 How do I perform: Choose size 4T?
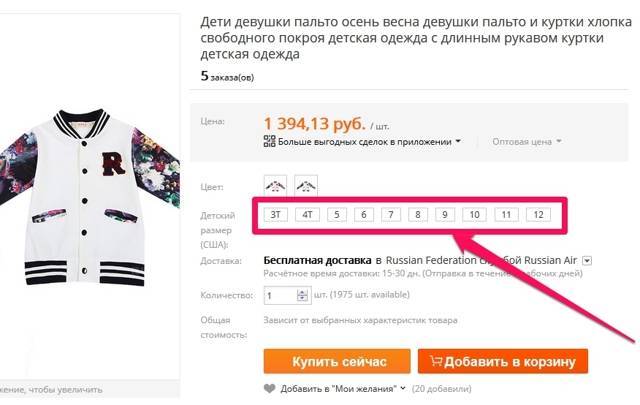point(307,215)
